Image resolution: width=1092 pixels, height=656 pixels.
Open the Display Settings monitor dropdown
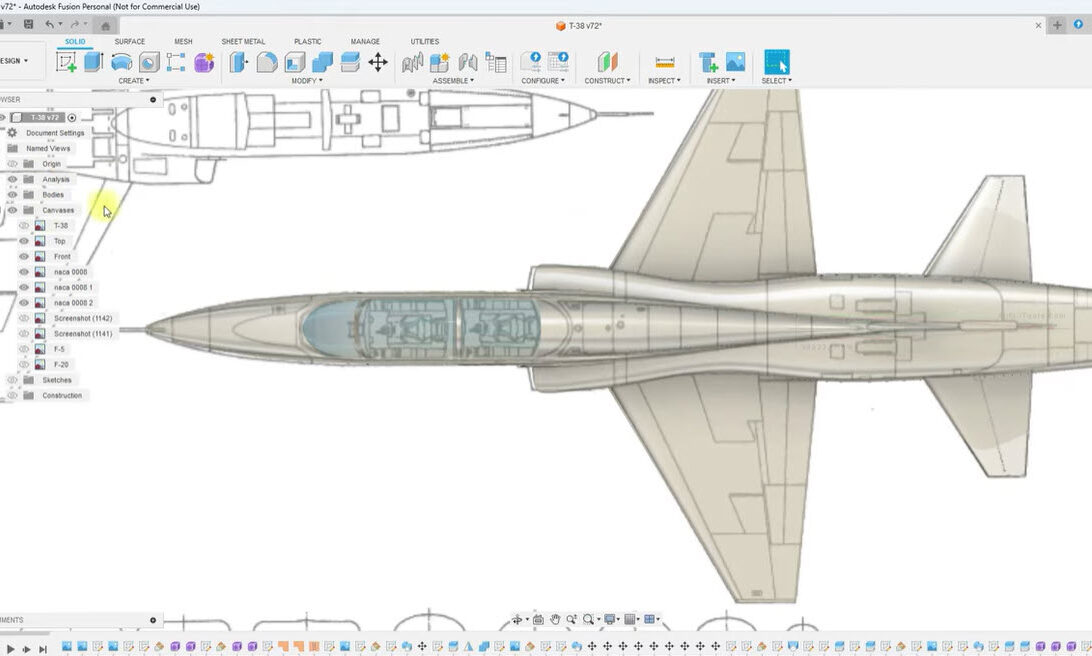pyautogui.click(x=610, y=619)
